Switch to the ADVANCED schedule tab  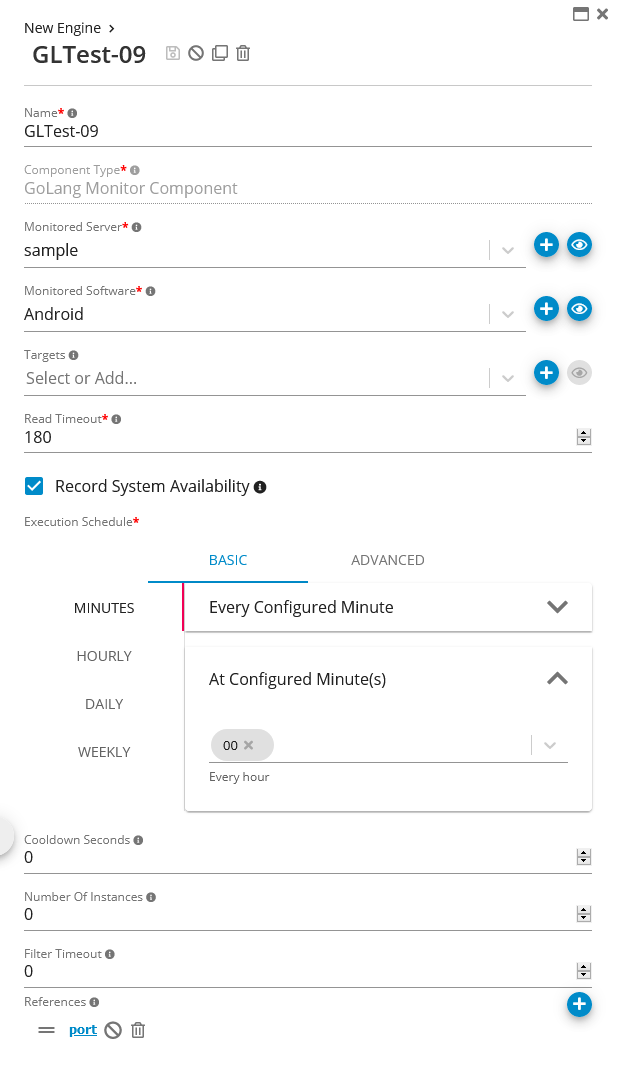[x=387, y=560]
